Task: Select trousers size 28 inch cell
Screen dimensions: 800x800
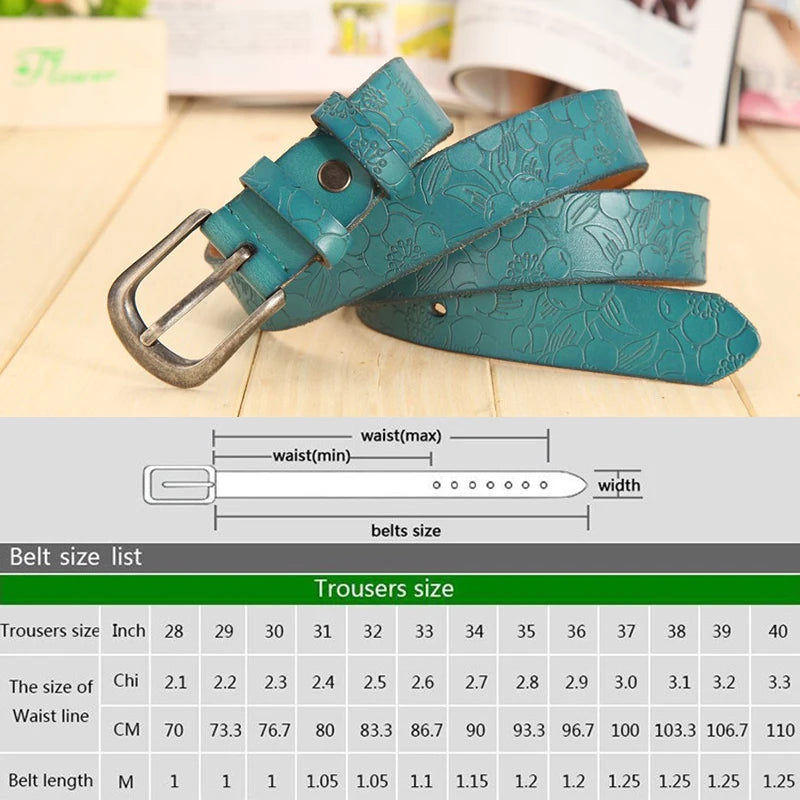Action: (174, 631)
